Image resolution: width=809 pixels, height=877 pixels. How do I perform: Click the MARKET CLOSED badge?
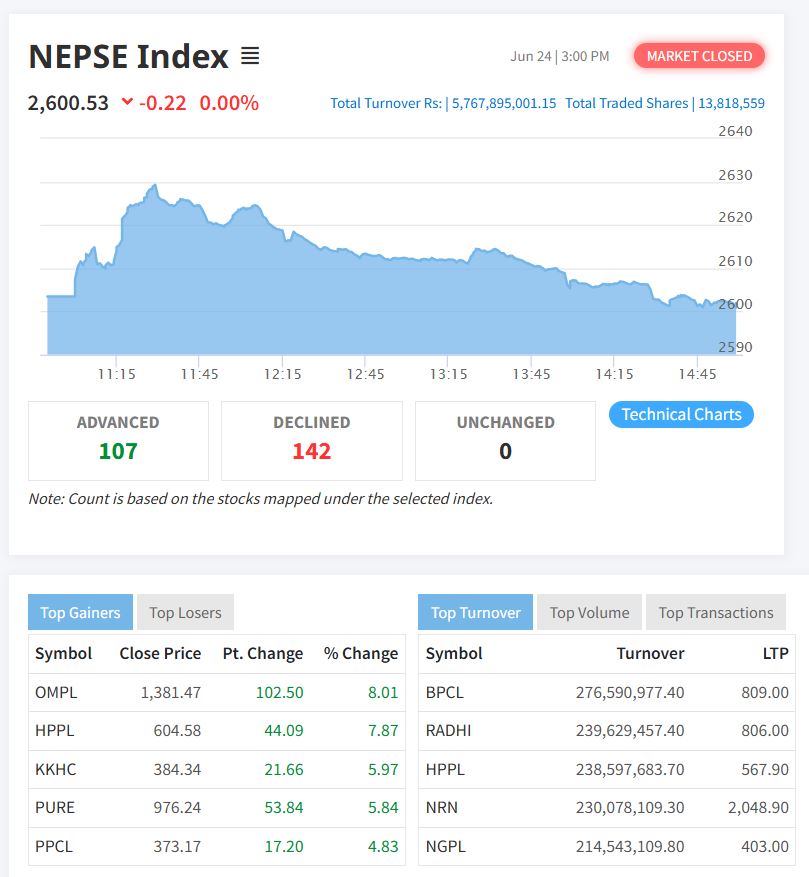(699, 56)
